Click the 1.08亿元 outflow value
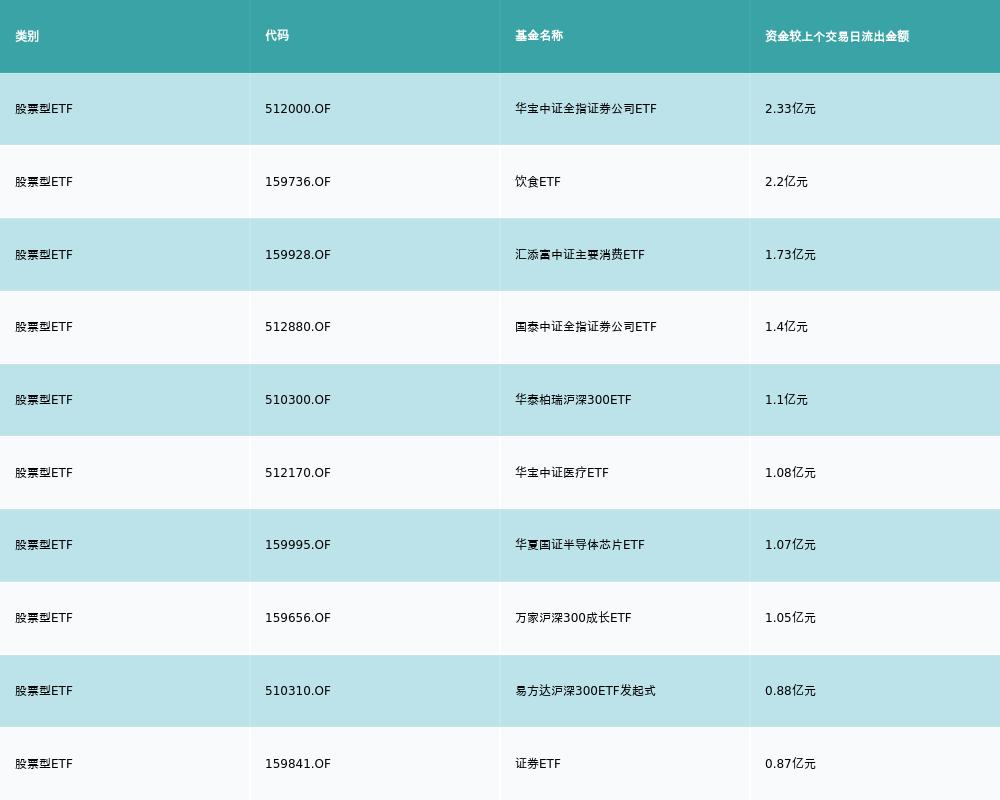1000x800 pixels. (x=790, y=473)
